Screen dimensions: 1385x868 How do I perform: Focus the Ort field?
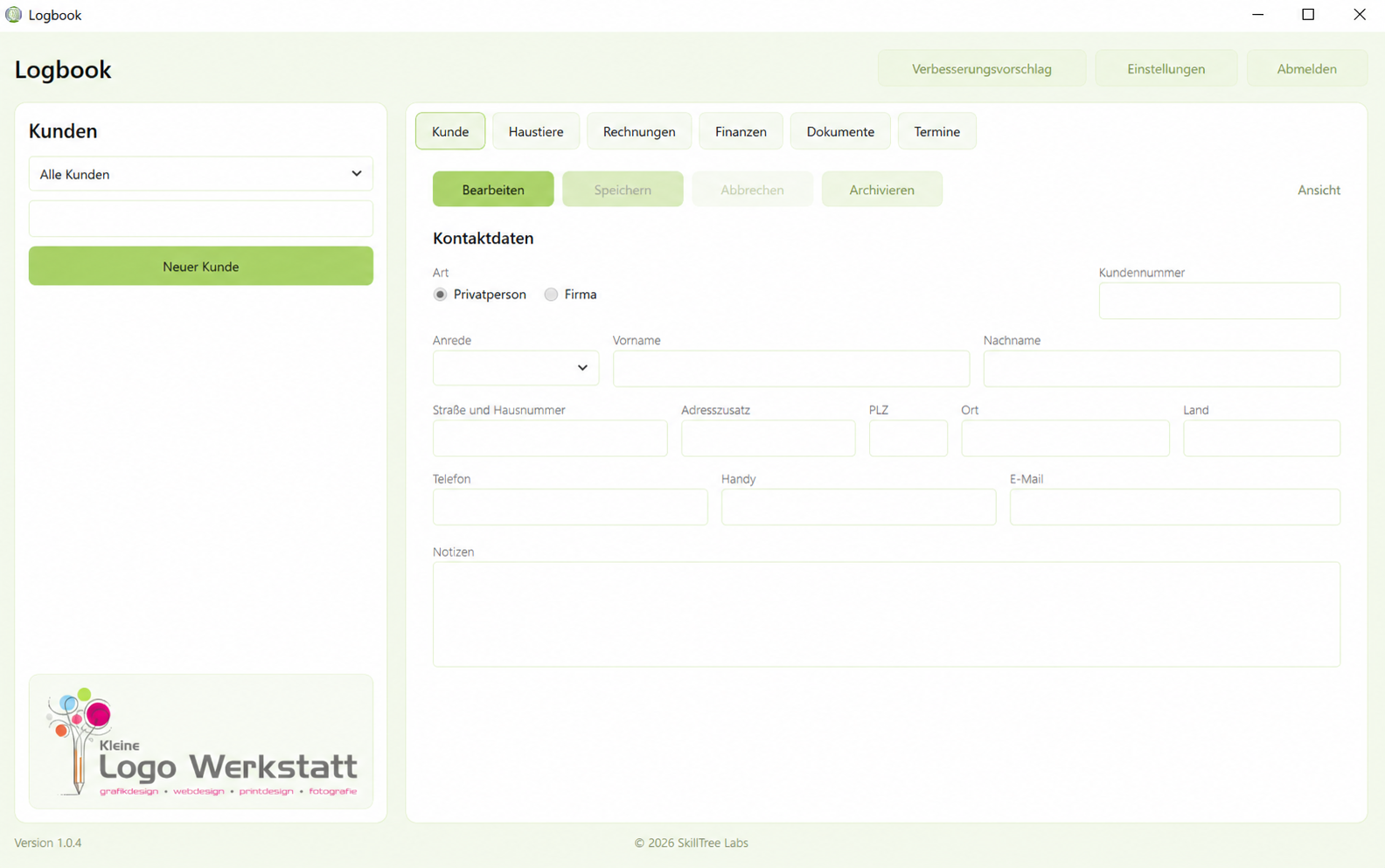point(1066,438)
